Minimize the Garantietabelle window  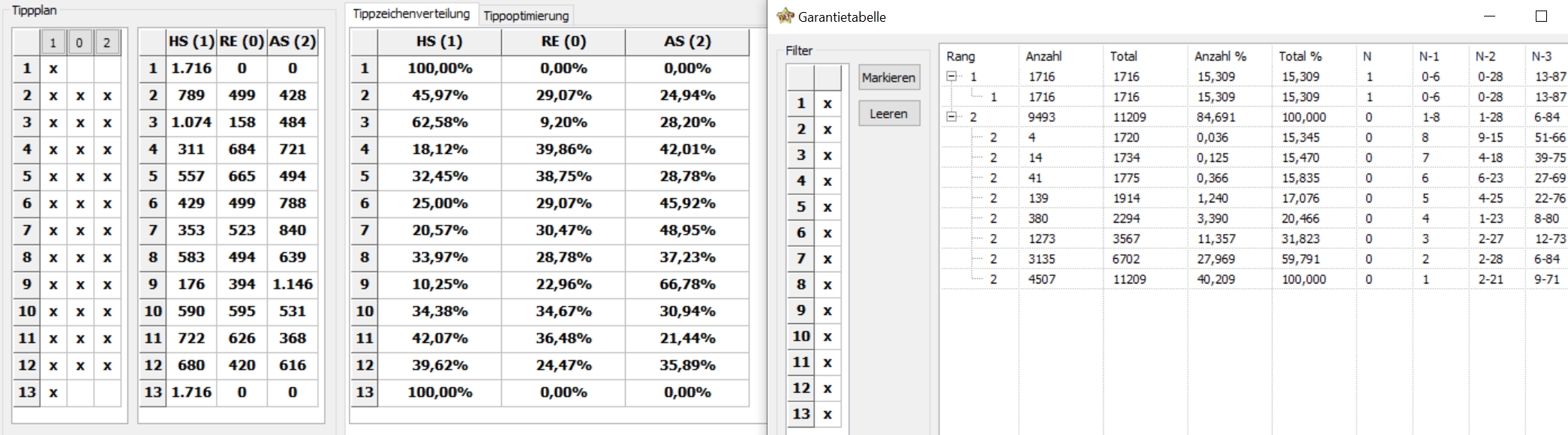(1490, 16)
